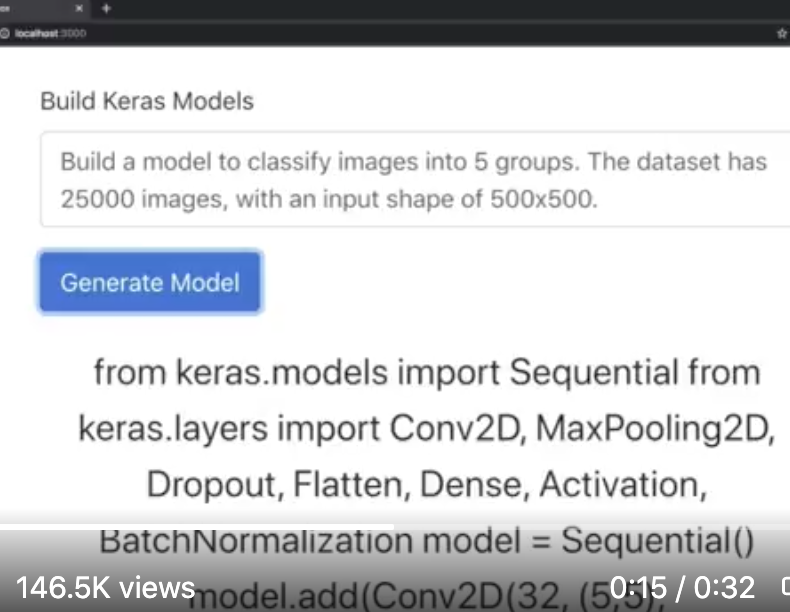
Task: Close the current browser tab
Action: pyautogui.click(x=79, y=9)
